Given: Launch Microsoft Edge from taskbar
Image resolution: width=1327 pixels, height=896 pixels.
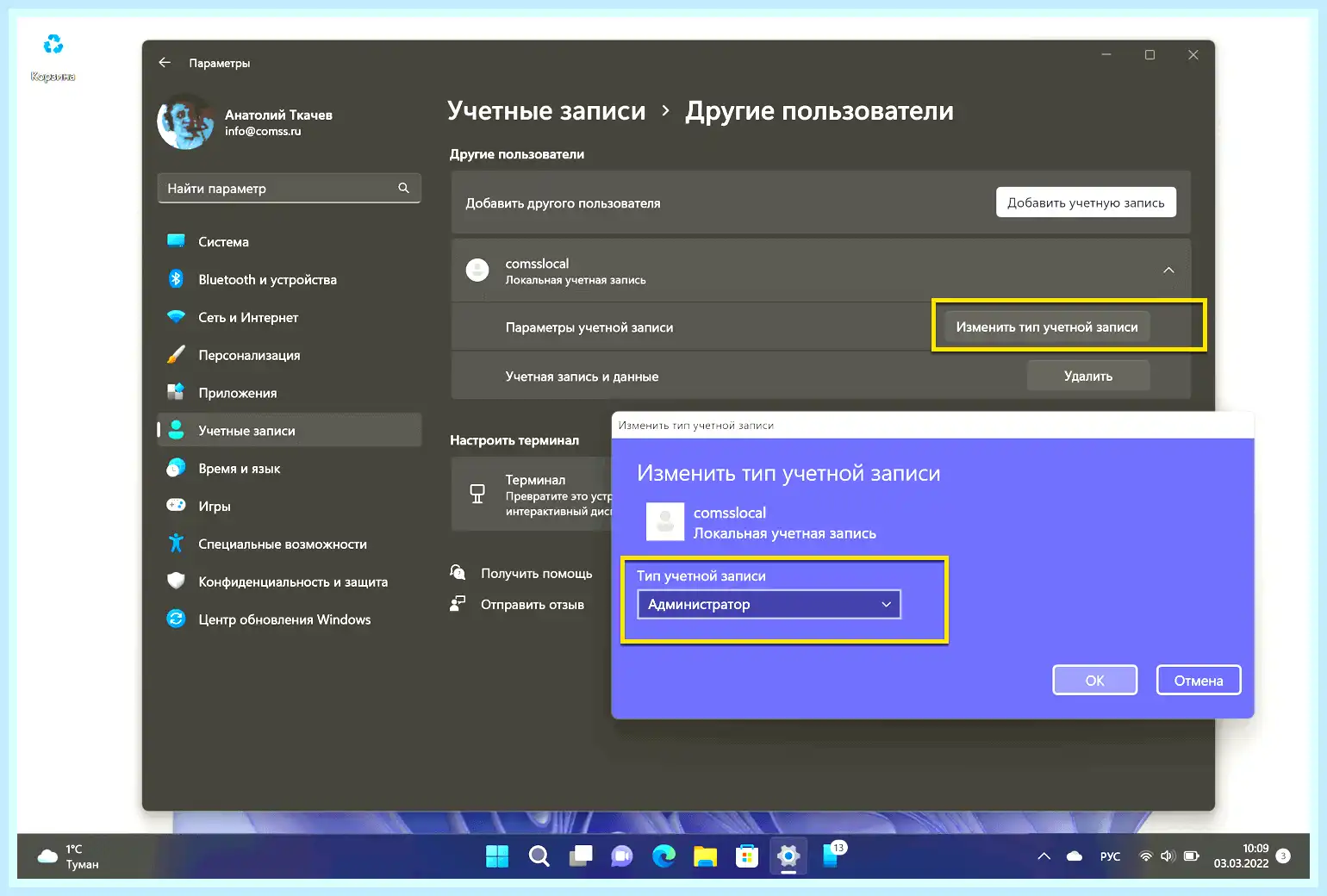Looking at the screenshot, I should point(663,856).
